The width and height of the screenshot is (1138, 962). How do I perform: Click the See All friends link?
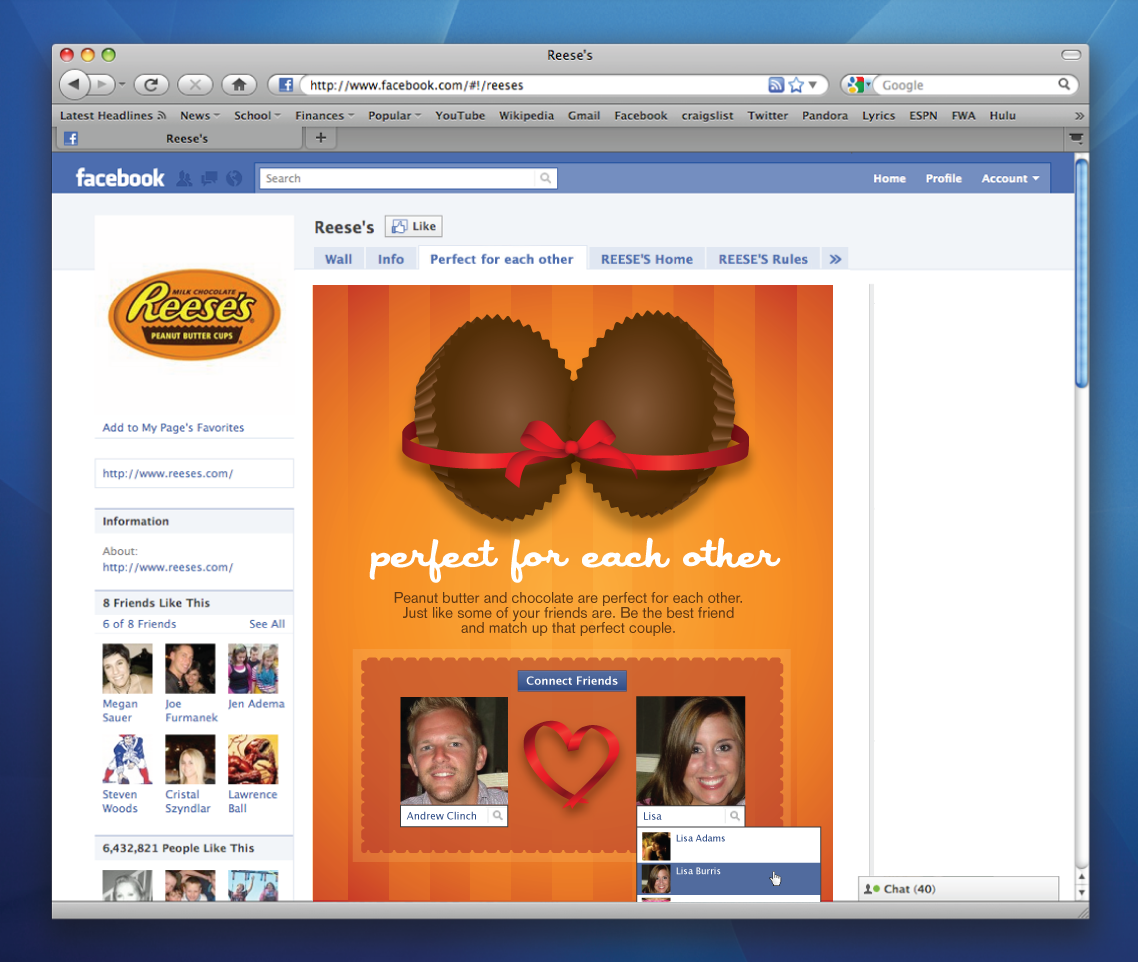[266, 623]
